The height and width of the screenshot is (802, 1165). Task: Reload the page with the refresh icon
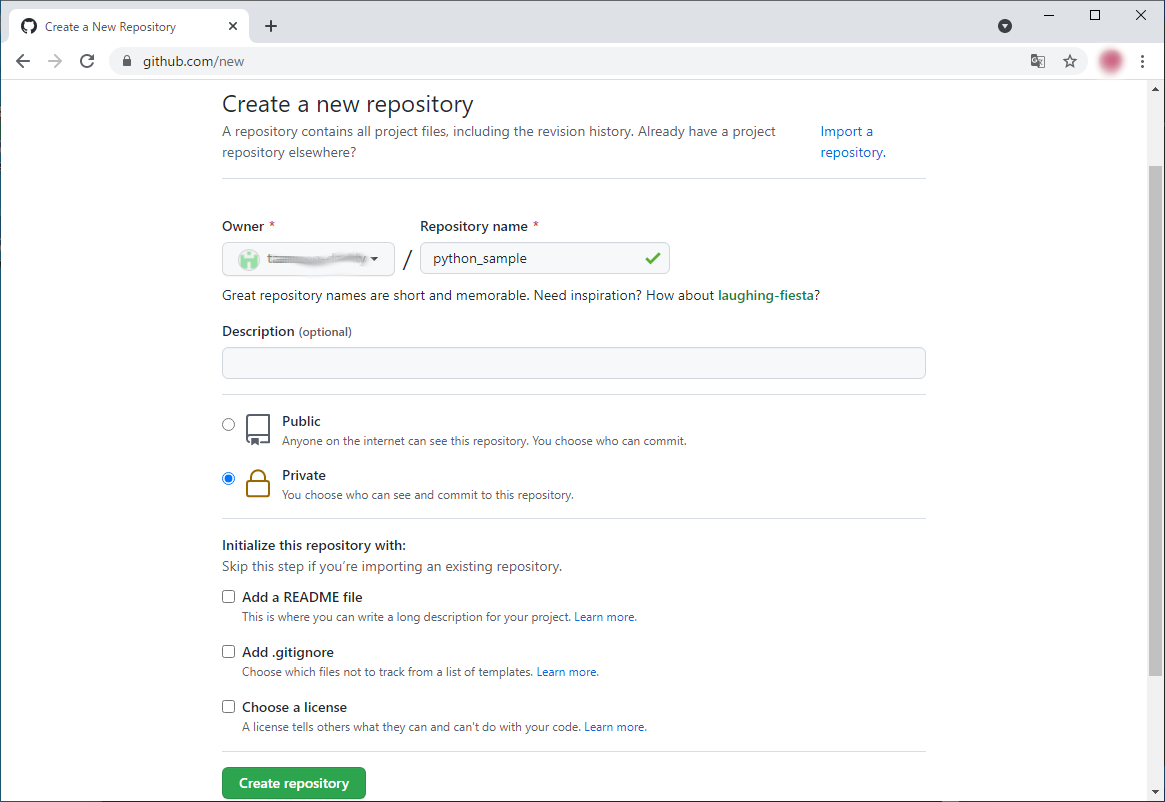(x=87, y=61)
